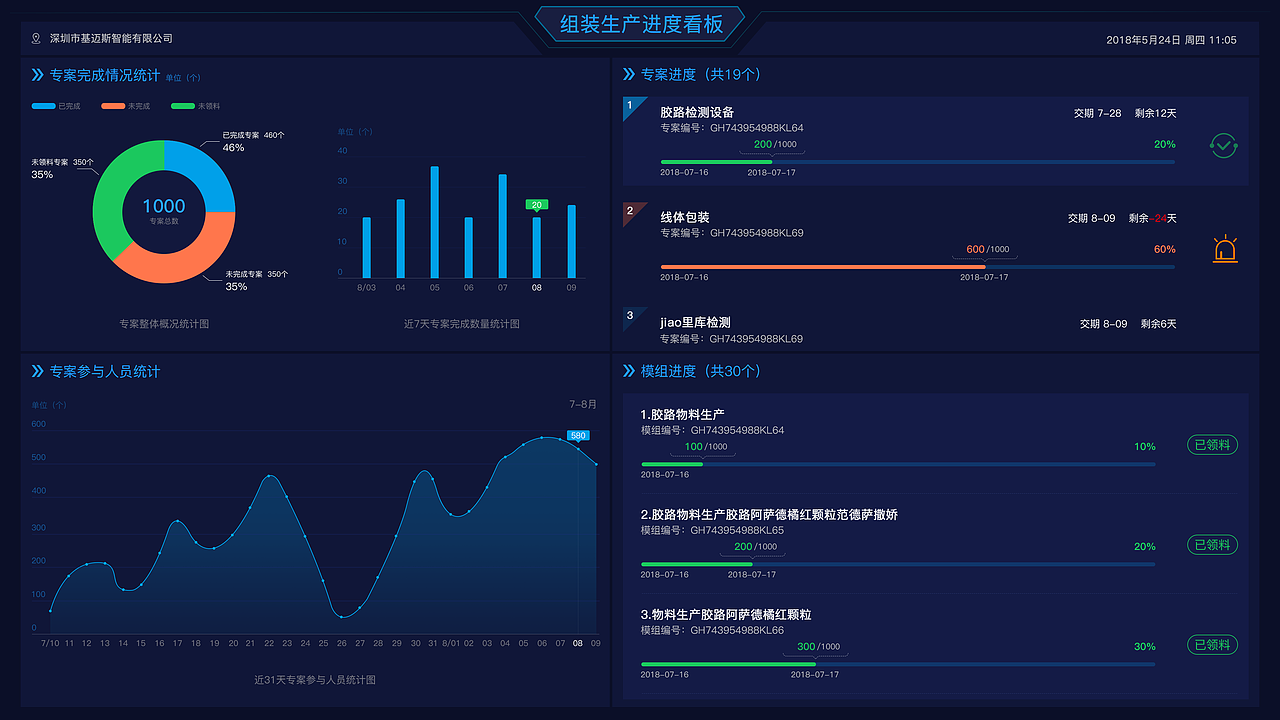Click the 600/1000 label on 线体包装
Viewport: 1280px width, 720px height.
(x=988, y=249)
